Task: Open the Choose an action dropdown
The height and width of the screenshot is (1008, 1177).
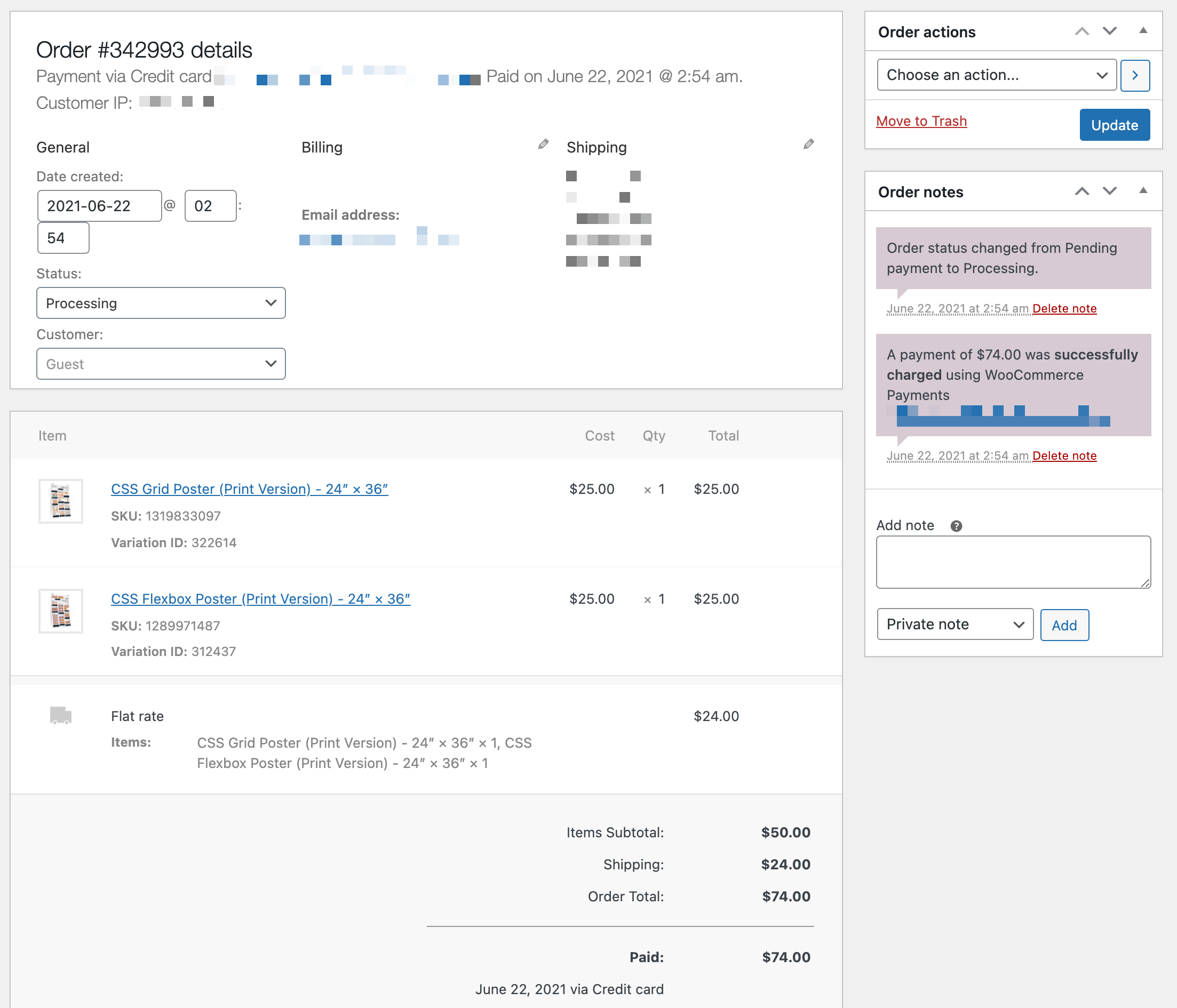Action: [997, 75]
